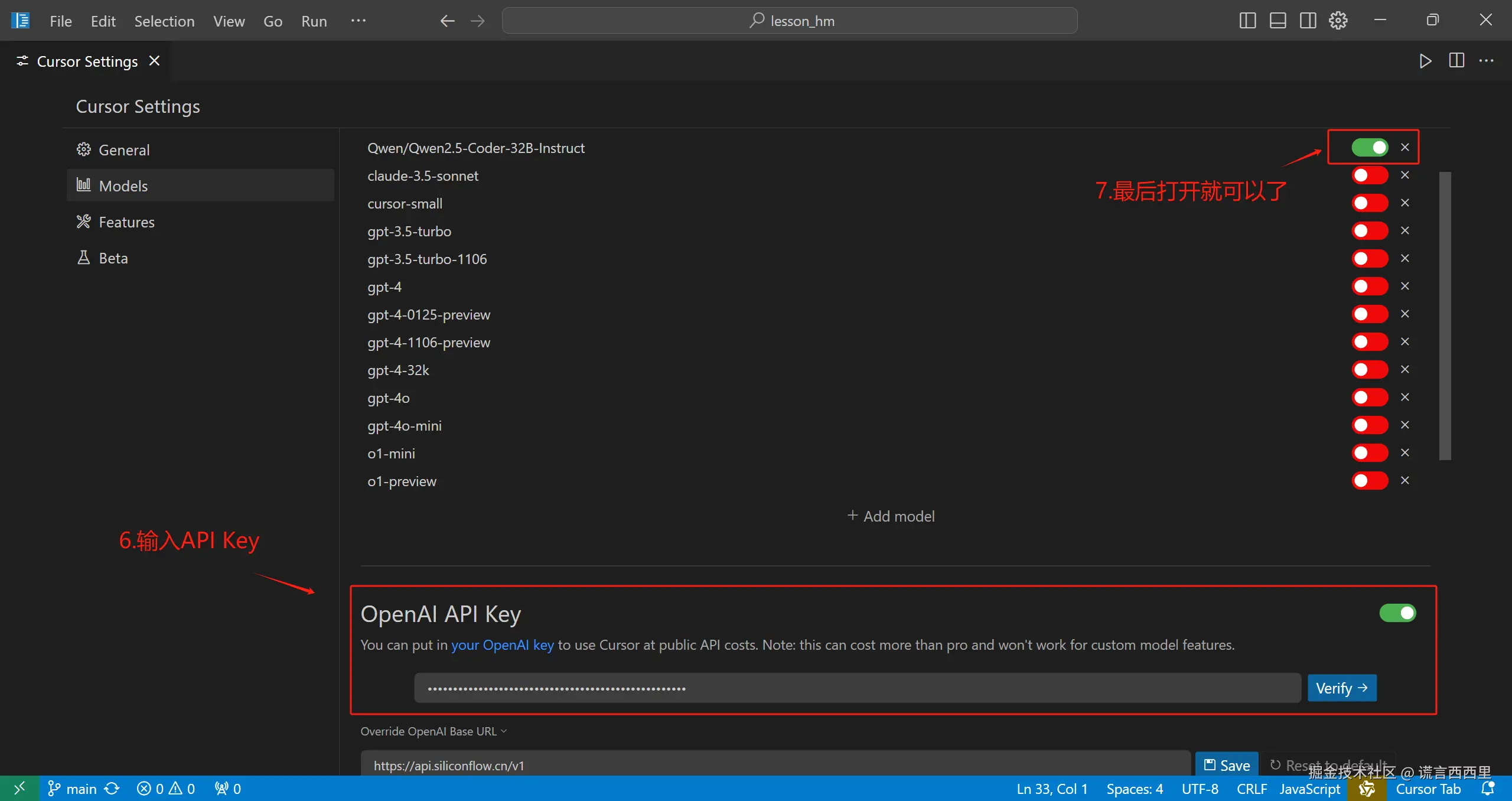
Task: Turn off the OpenAI API Key switch
Action: (x=1397, y=613)
